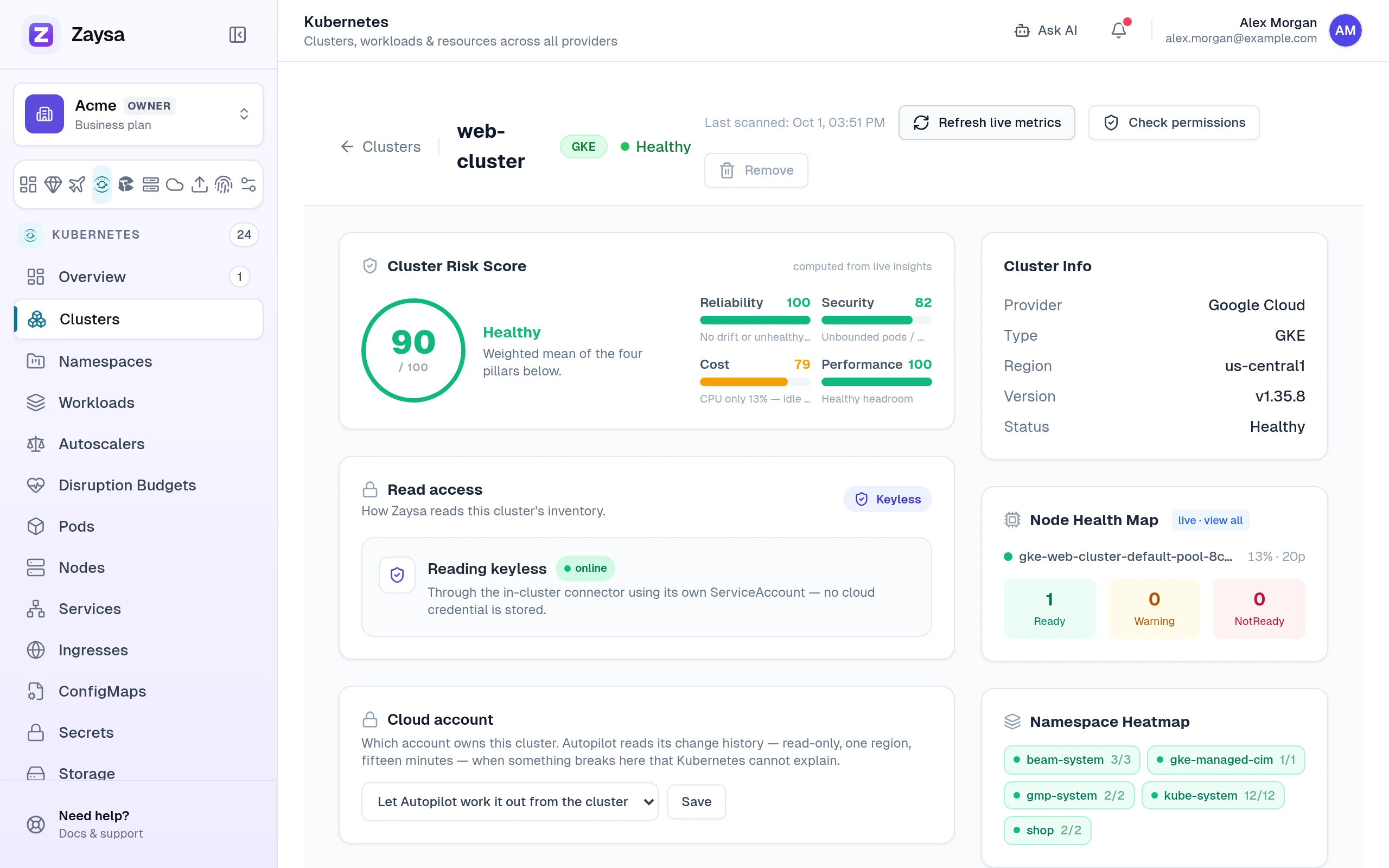Click the Zaysa logo

pos(41,34)
